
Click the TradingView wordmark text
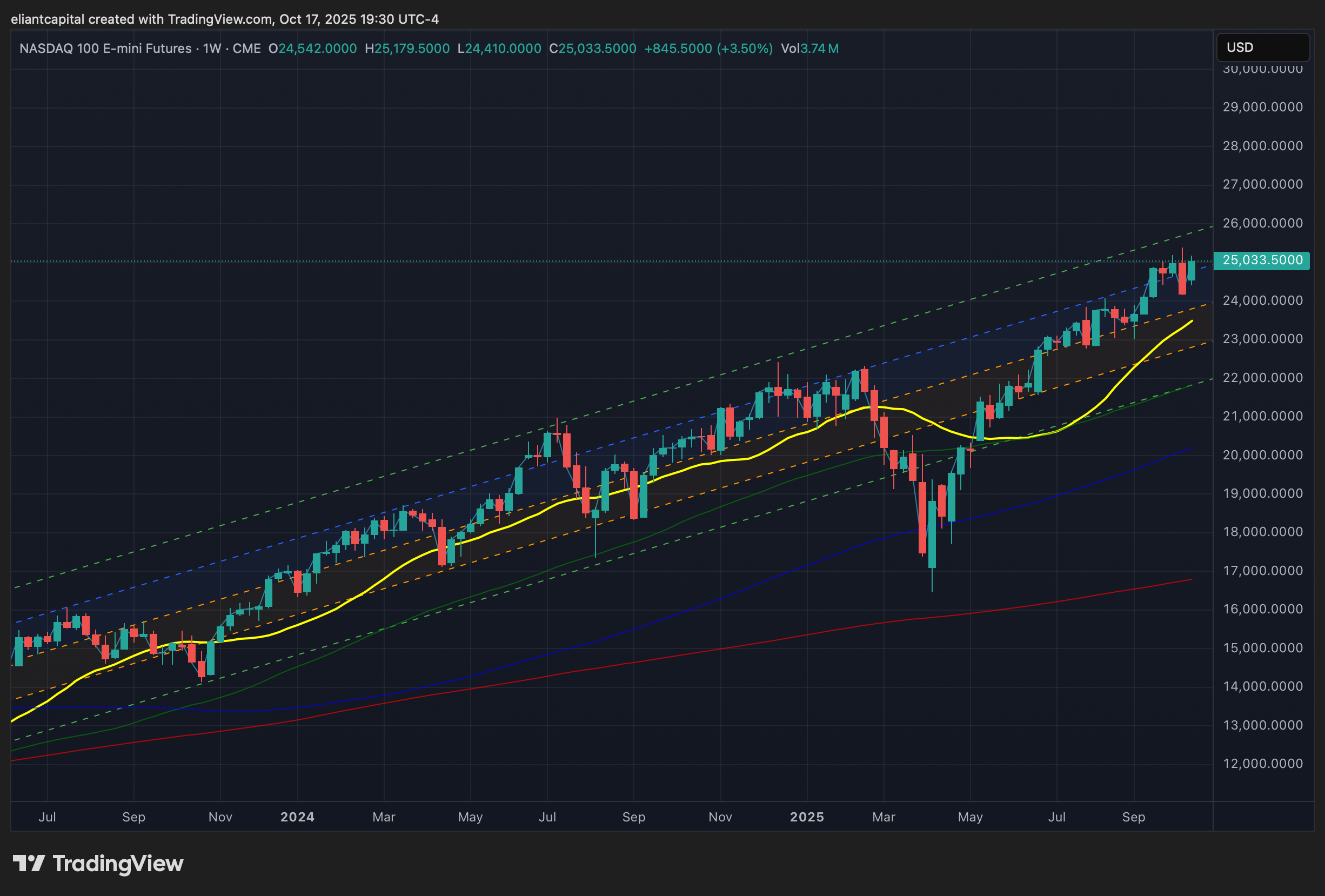pyautogui.click(x=118, y=864)
